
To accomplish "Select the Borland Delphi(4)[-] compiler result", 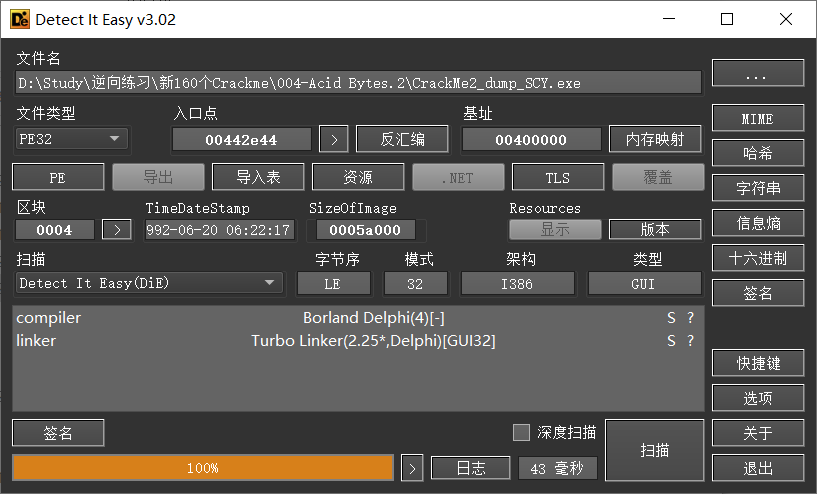I will [374, 318].
